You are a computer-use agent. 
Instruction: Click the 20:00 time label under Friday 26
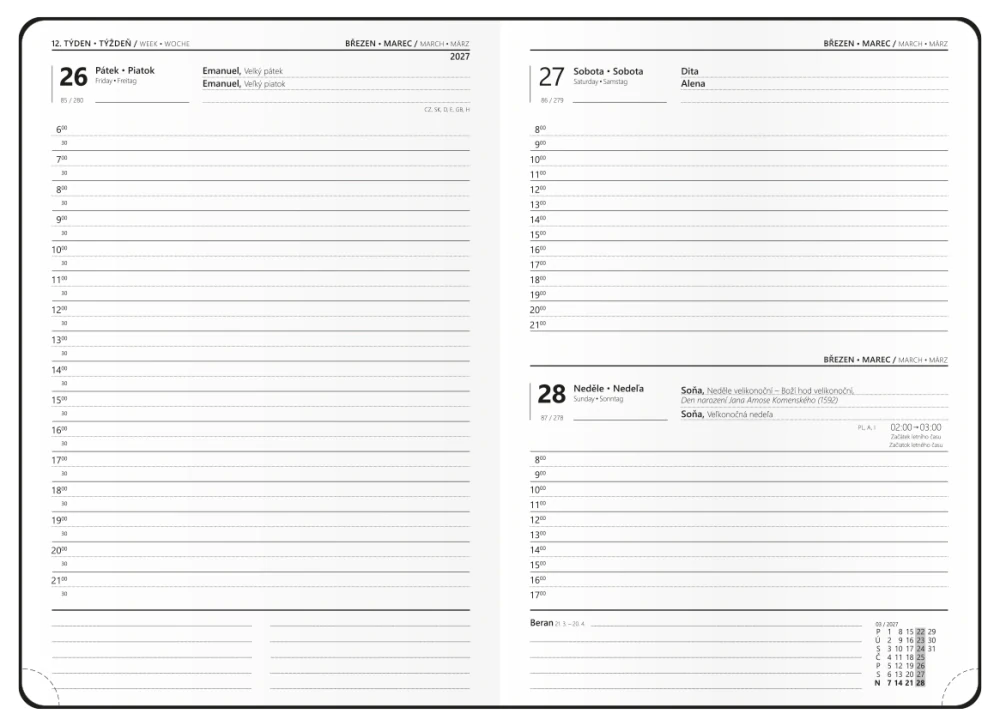[x=59, y=551]
